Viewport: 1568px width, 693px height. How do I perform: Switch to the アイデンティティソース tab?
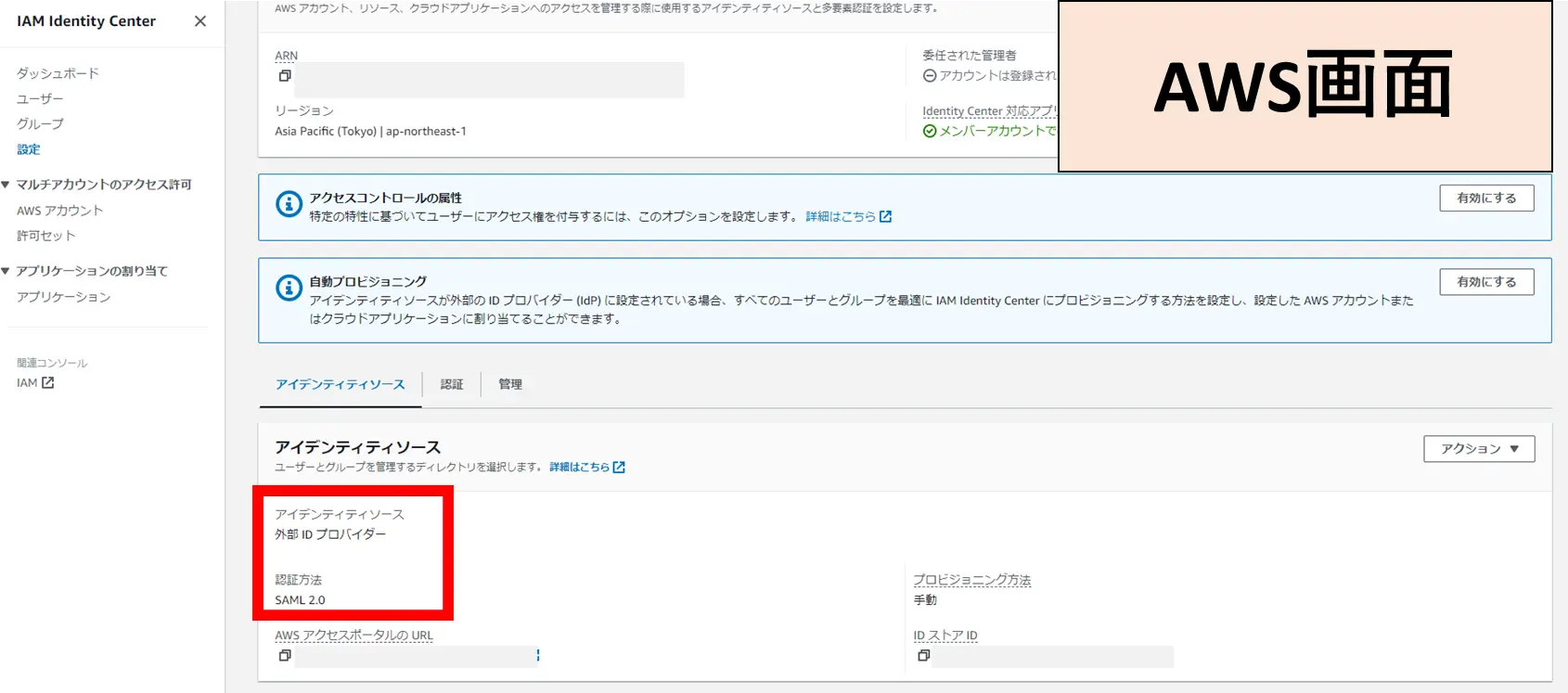[341, 384]
